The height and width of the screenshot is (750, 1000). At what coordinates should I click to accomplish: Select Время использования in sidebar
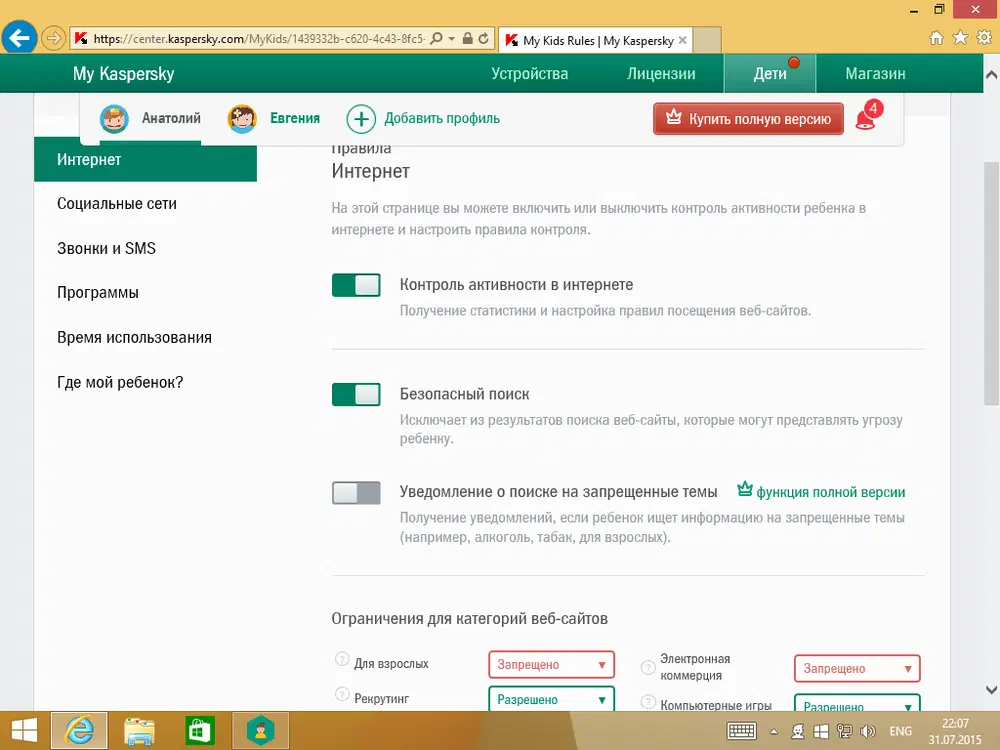click(x=134, y=337)
